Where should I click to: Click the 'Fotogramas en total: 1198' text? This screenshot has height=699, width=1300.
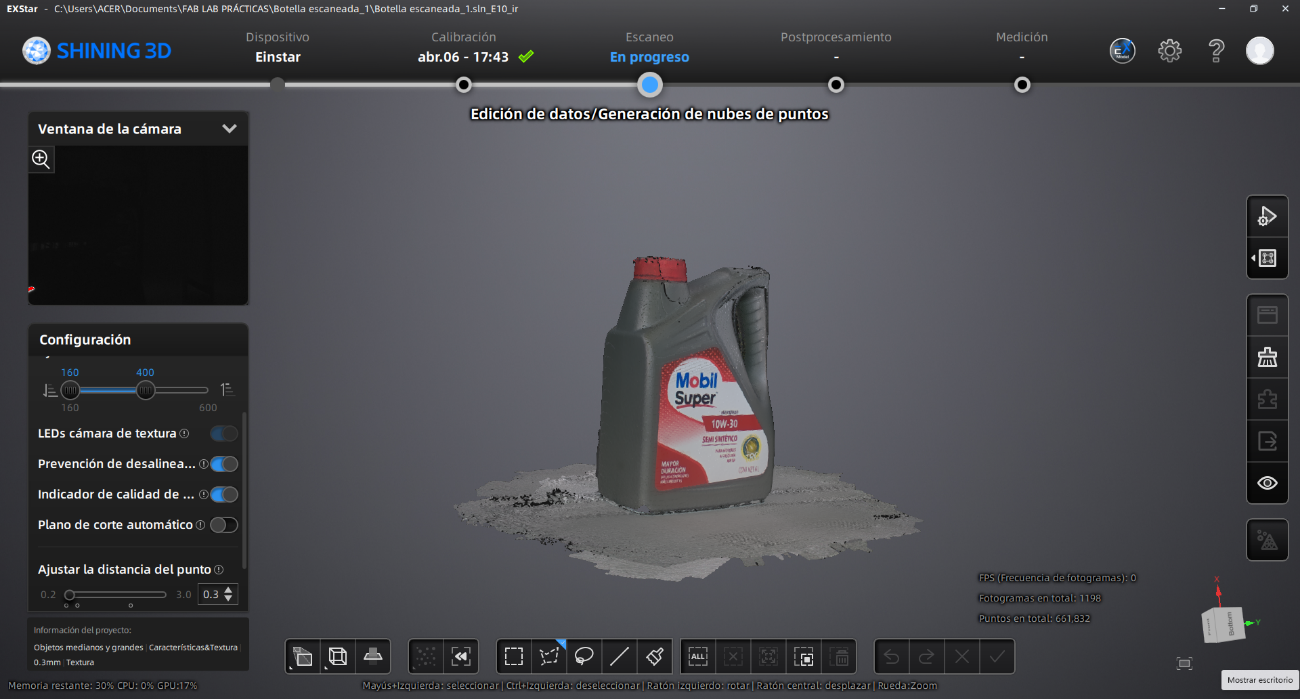click(x=1040, y=598)
